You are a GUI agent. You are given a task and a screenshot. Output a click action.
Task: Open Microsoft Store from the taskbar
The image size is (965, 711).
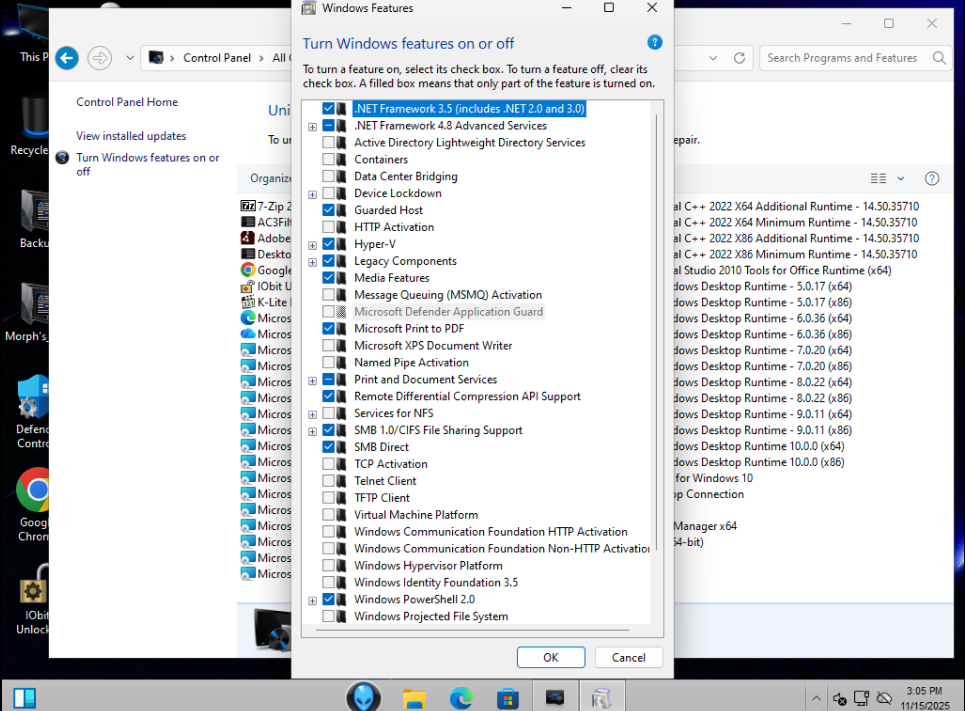click(x=508, y=697)
